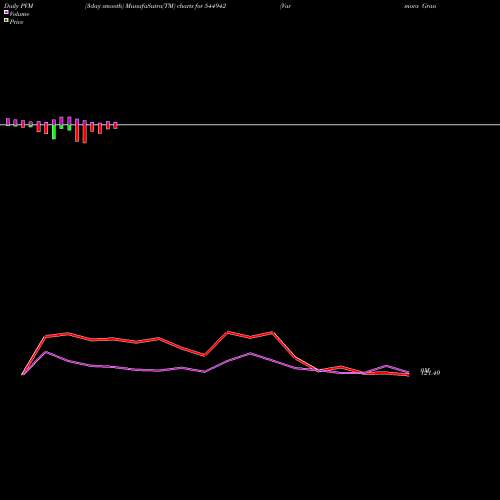Click the price value label at the line end
The width and height of the screenshot is (500, 500).
[430, 372]
